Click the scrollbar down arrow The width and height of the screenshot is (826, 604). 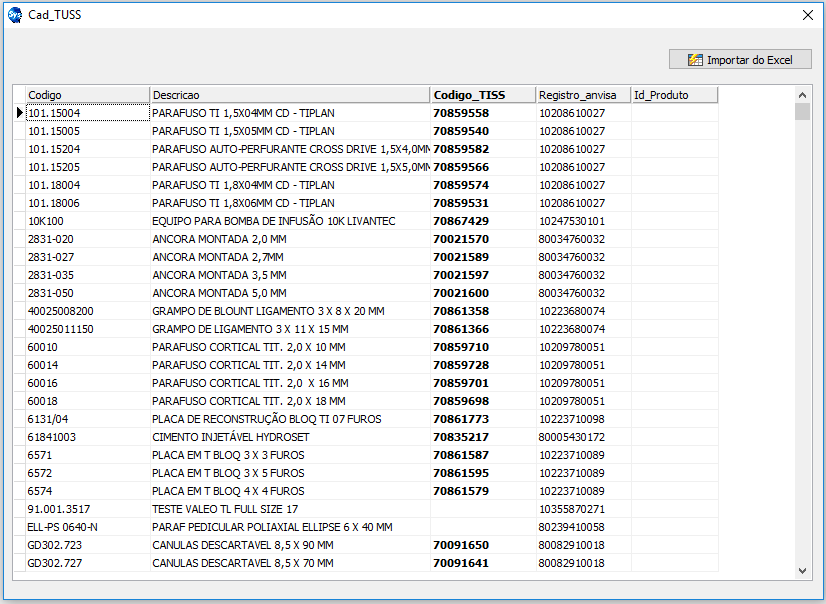802,570
